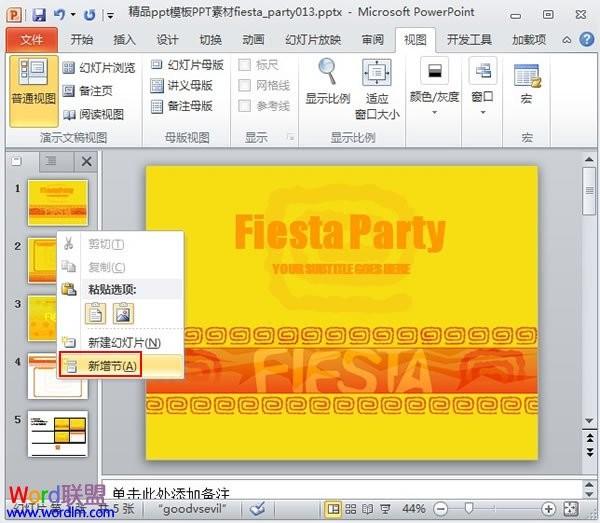
Task: Select slide 1 thumbnail
Action: coord(58,203)
